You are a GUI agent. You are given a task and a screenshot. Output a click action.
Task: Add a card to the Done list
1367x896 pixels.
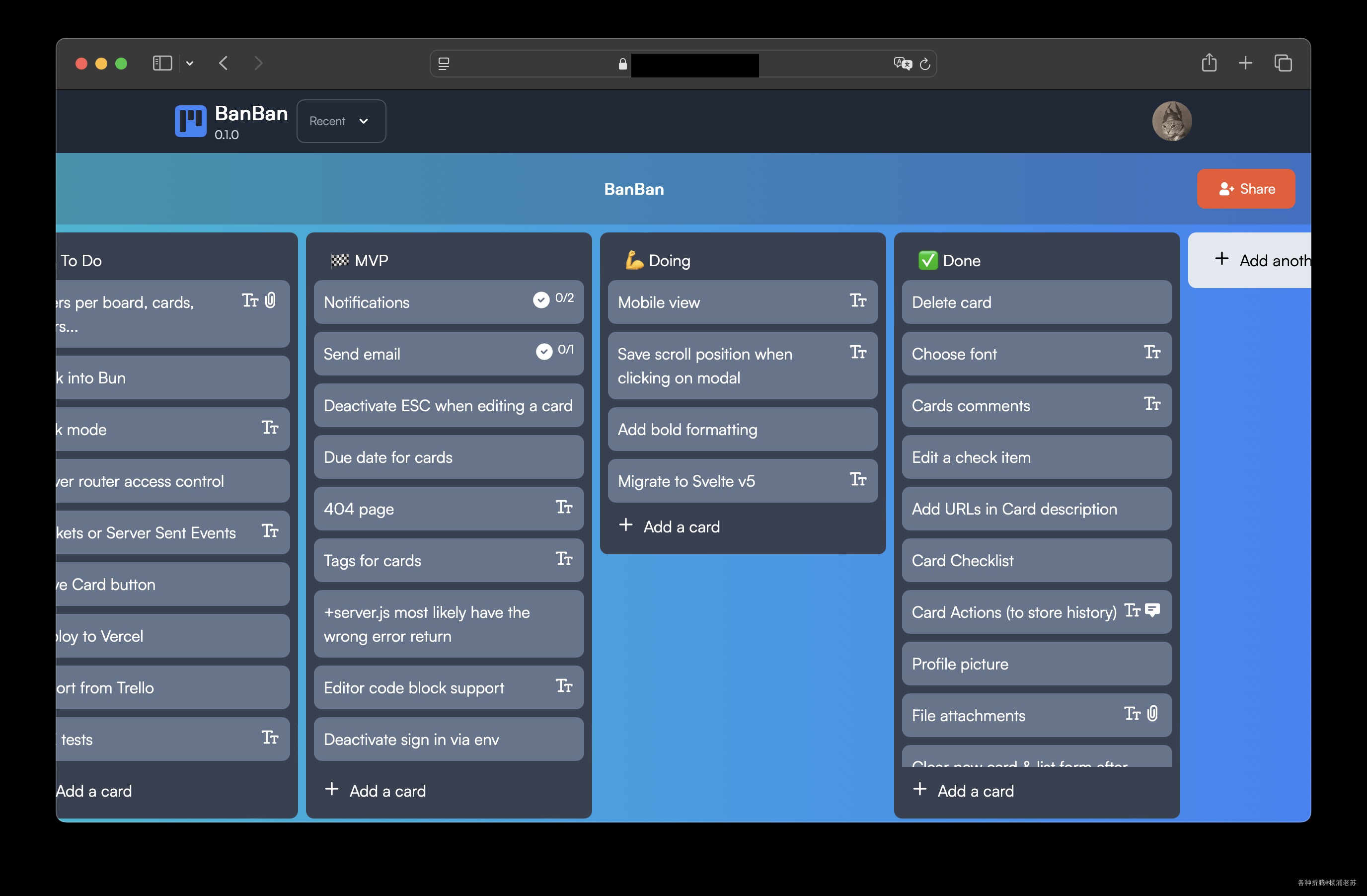964,790
